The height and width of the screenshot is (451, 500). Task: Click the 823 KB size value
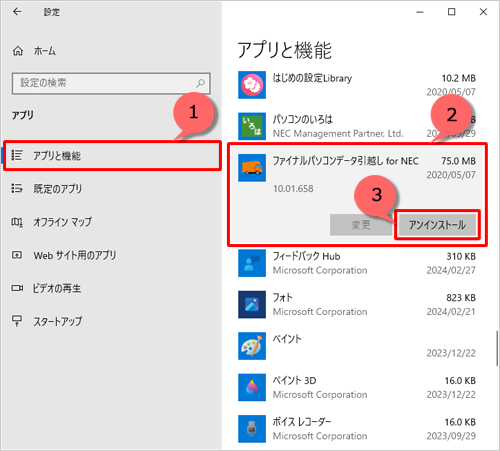click(461, 298)
